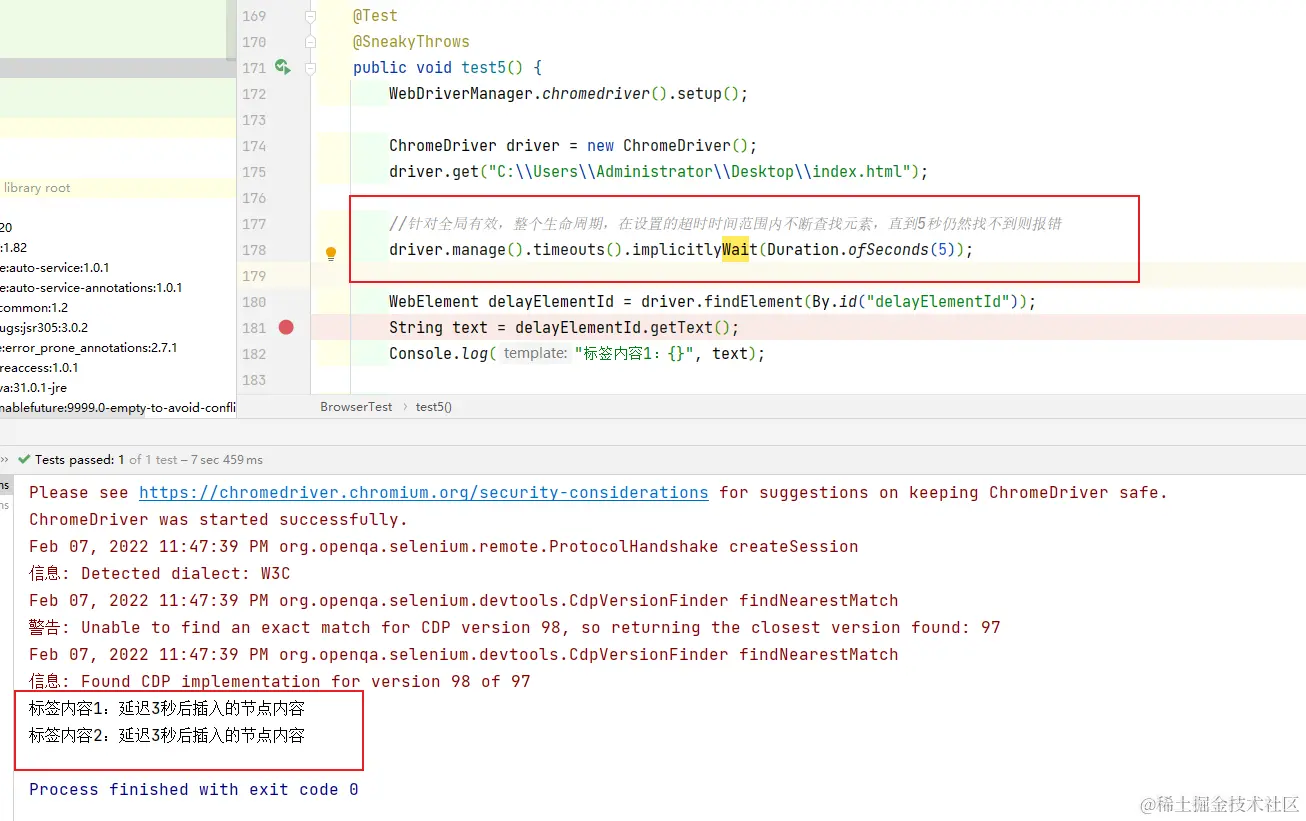Toggle fold marker on line 170 @SneakyThrows
This screenshot has height=821, width=1306.
tap(310, 42)
